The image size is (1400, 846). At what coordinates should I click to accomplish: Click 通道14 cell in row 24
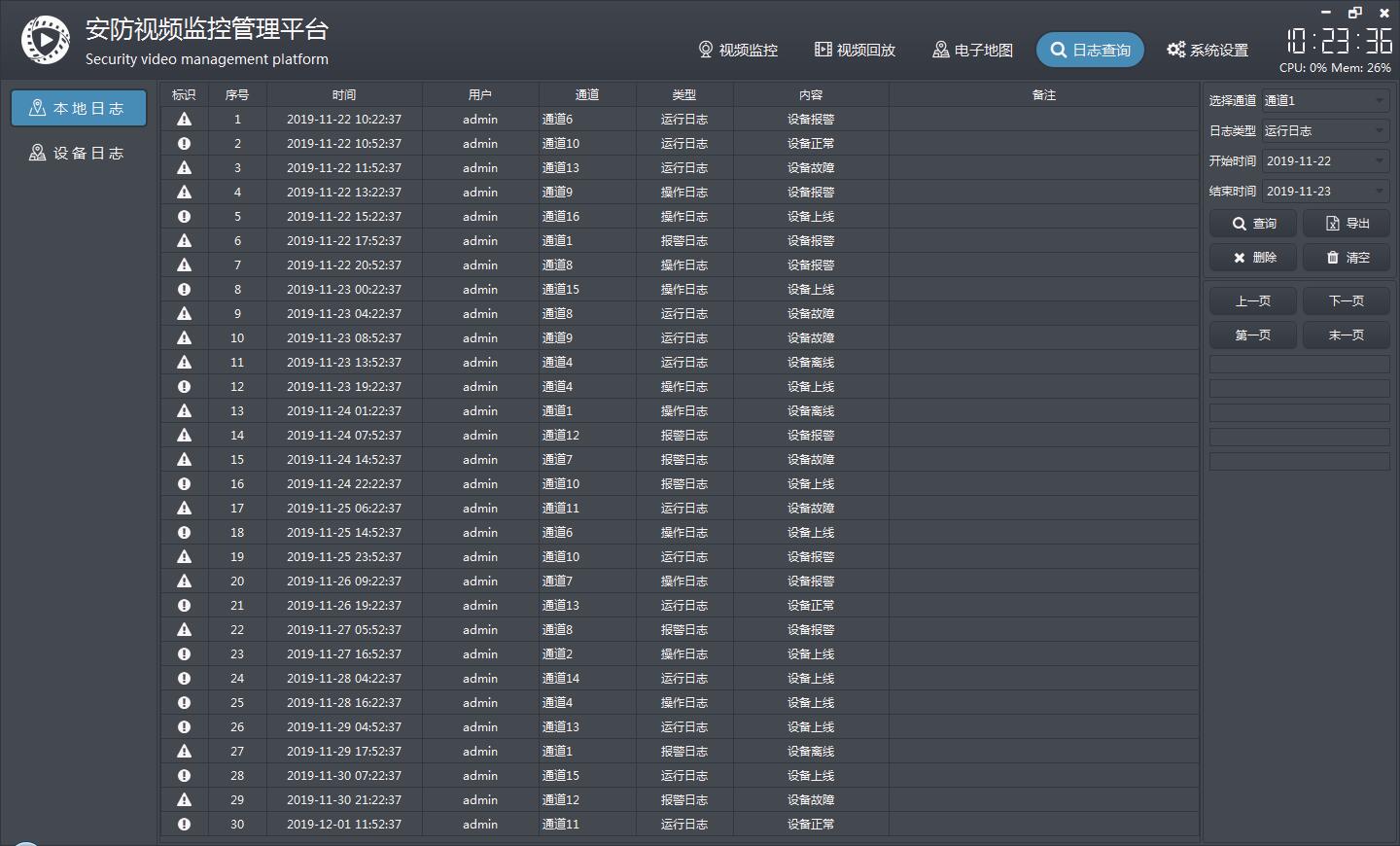[587, 678]
